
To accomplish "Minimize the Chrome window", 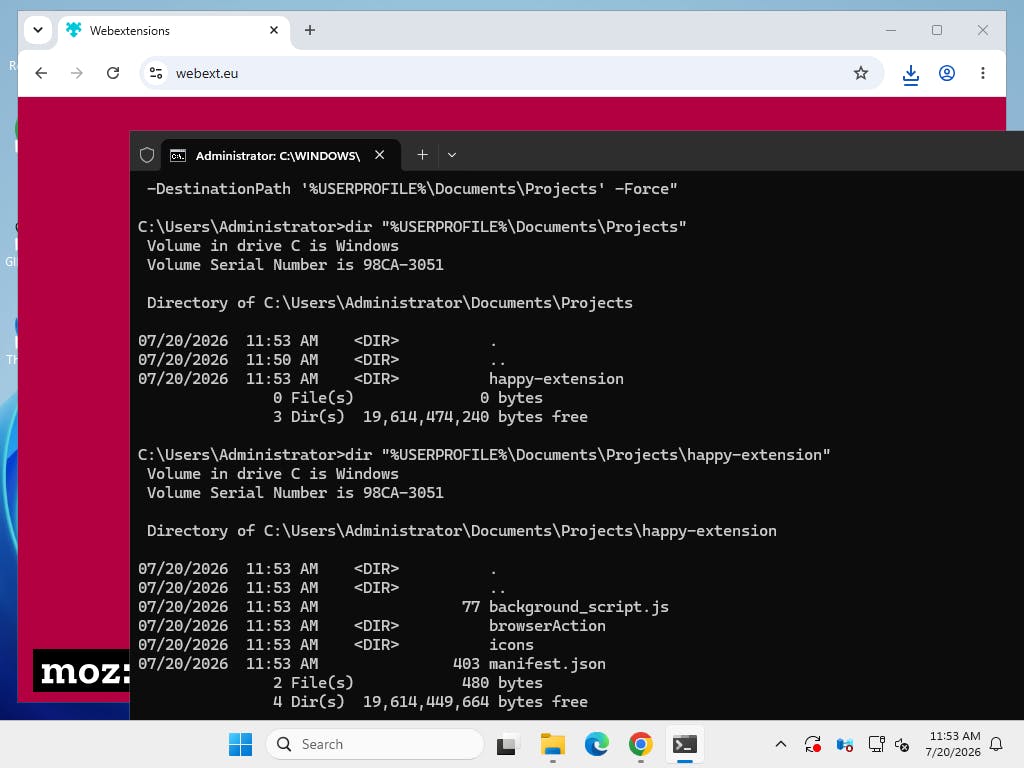I will (891, 30).
